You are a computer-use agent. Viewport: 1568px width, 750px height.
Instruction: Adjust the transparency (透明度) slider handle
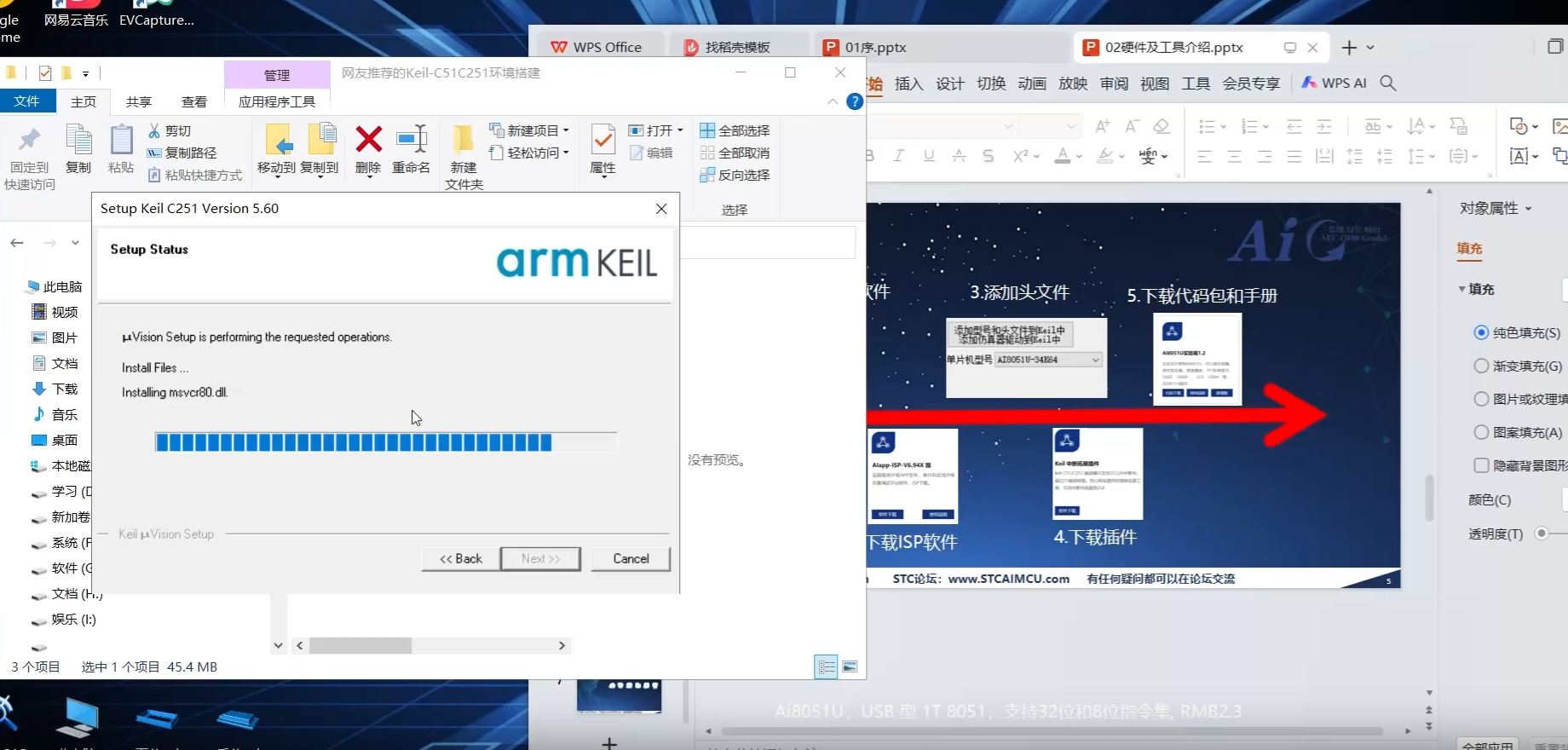pos(1541,534)
